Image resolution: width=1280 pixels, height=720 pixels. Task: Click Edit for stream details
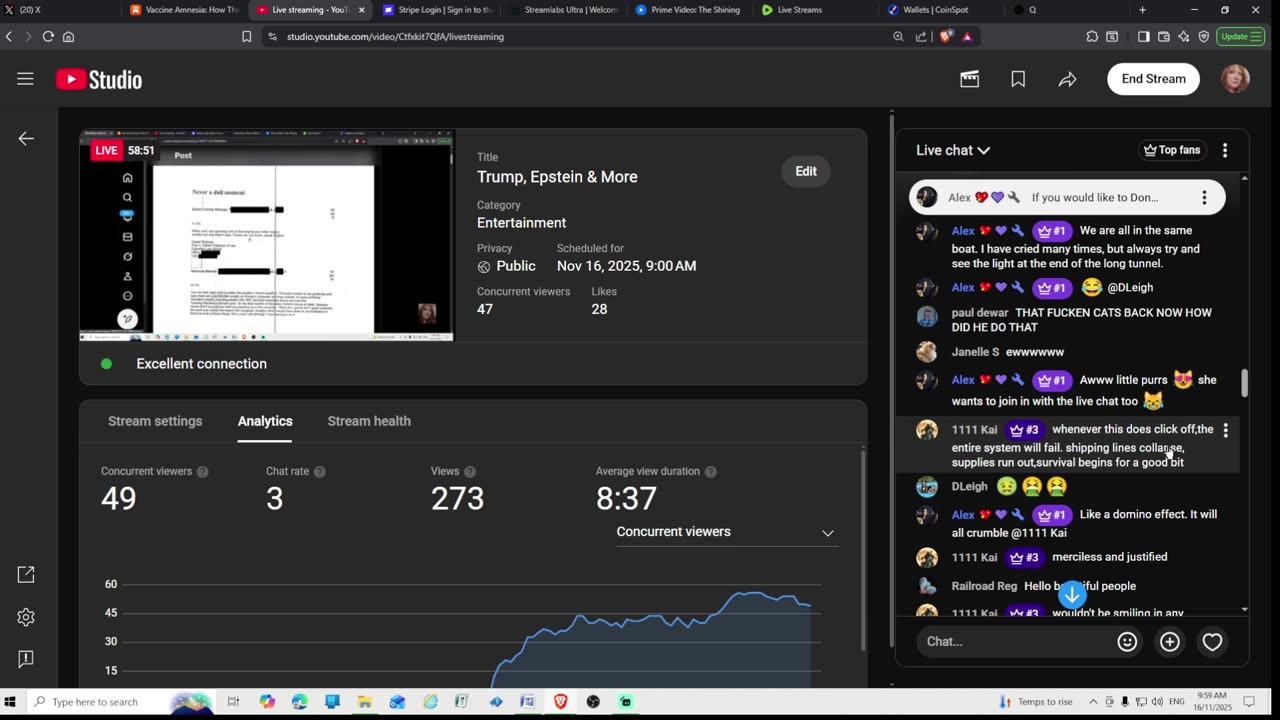click(806, 171)
